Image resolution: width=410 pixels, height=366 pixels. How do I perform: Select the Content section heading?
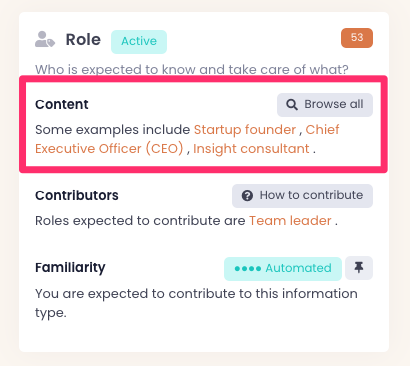tap(62, 104)
